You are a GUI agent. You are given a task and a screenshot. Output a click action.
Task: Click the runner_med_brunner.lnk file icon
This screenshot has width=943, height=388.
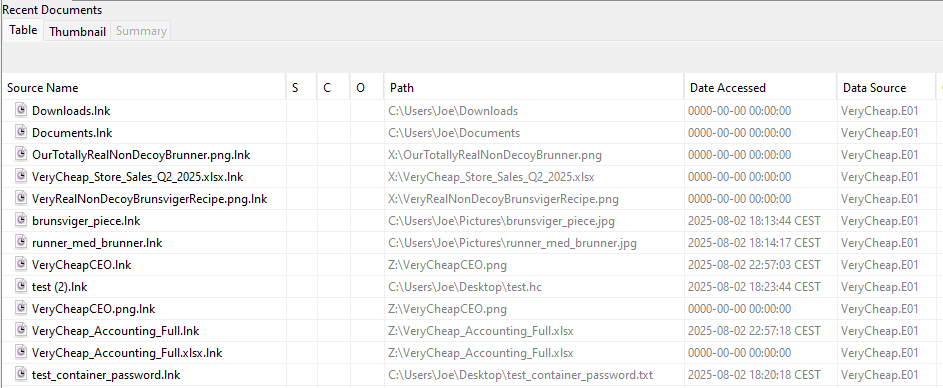click(x=22, y=243)
